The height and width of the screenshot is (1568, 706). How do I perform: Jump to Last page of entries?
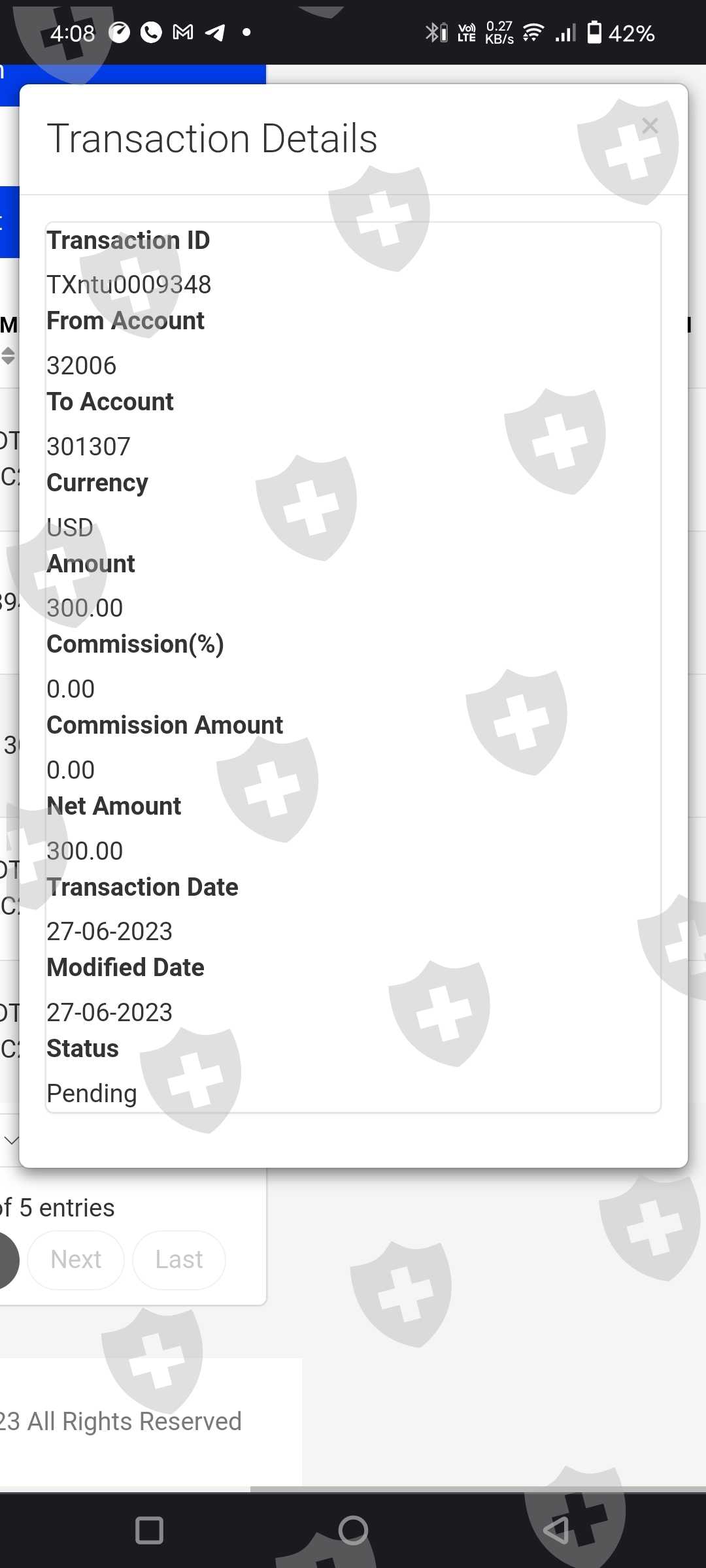pos(179,1260)
